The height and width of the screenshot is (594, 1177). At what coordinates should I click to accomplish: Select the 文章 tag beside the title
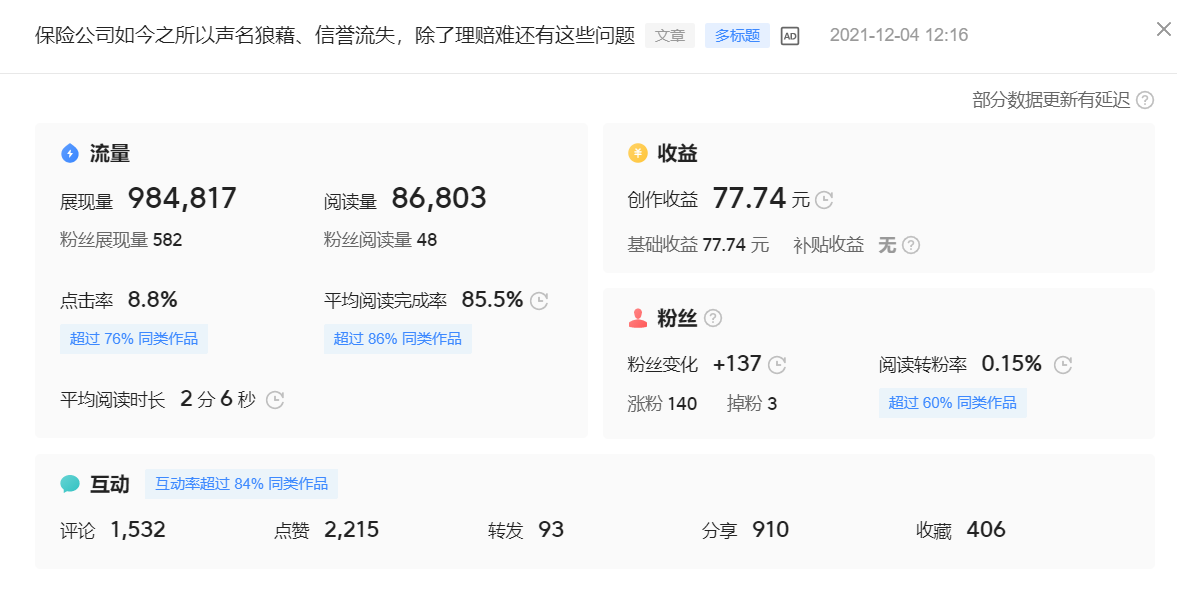pyautogui.click(x=669, y=35)
